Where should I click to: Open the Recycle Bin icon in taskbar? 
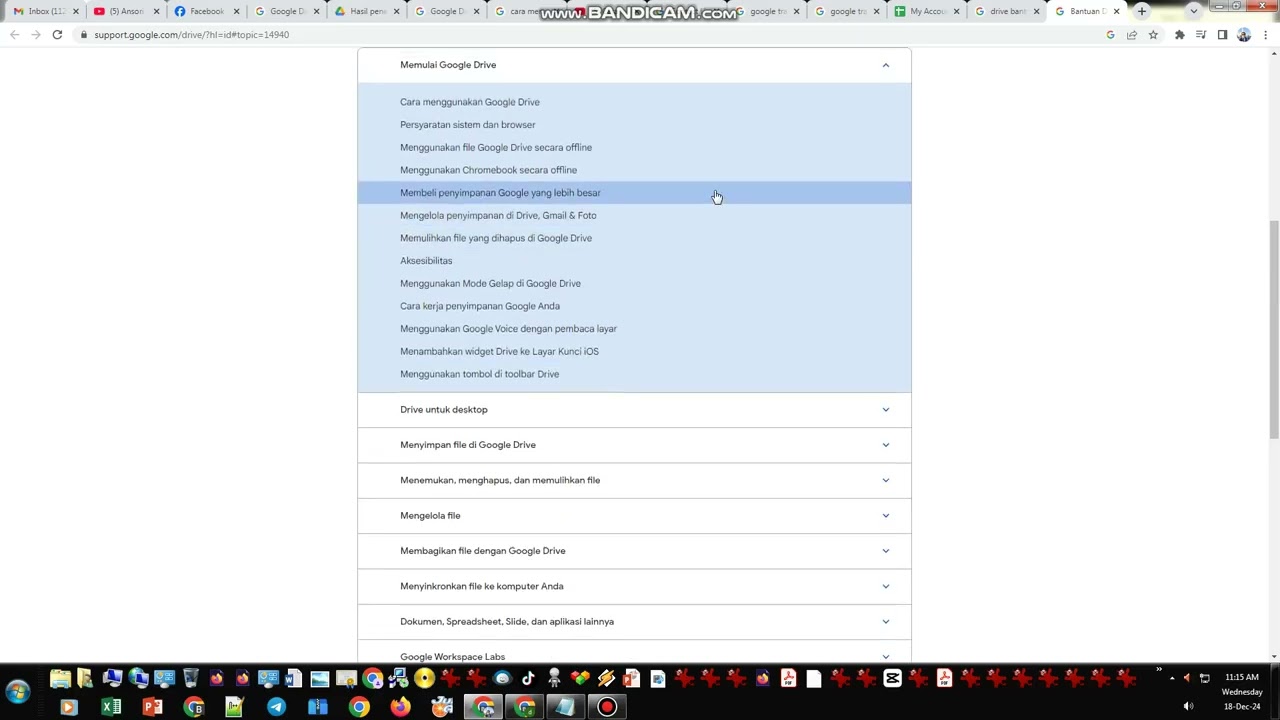pos(190,679)
